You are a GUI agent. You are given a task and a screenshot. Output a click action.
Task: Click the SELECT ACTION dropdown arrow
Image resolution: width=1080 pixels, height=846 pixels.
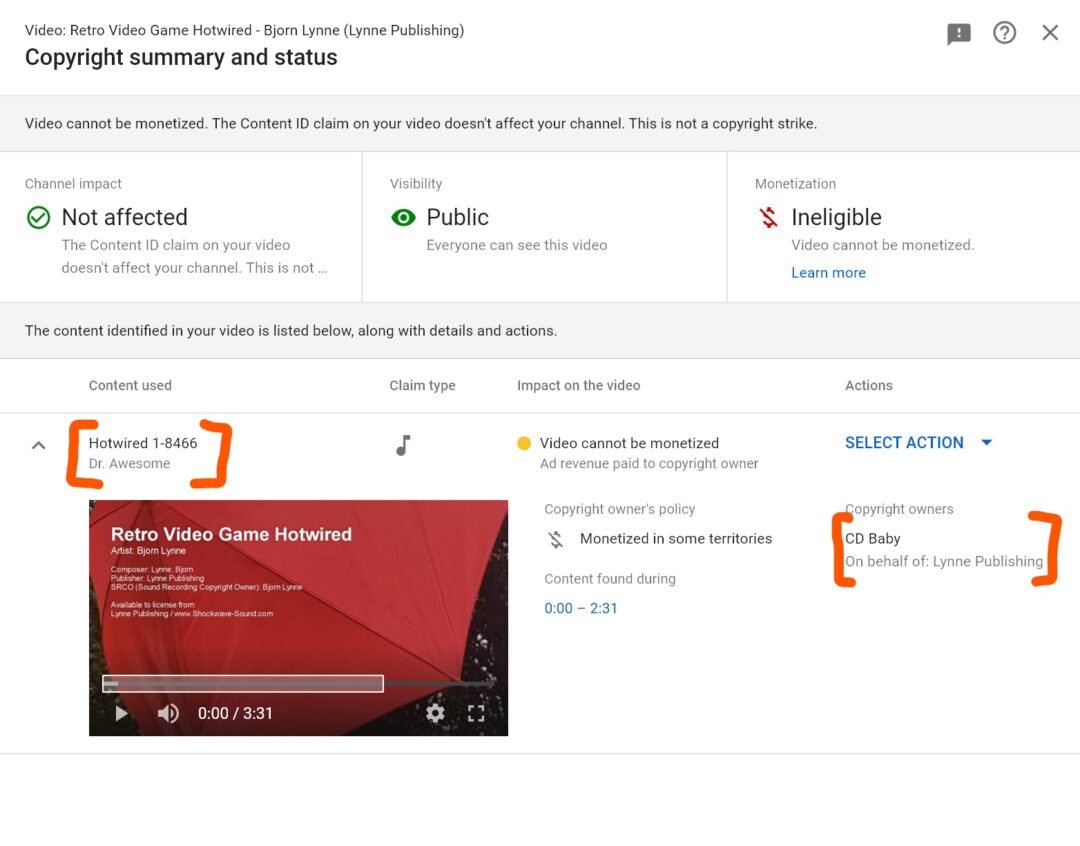pos(987,442)
